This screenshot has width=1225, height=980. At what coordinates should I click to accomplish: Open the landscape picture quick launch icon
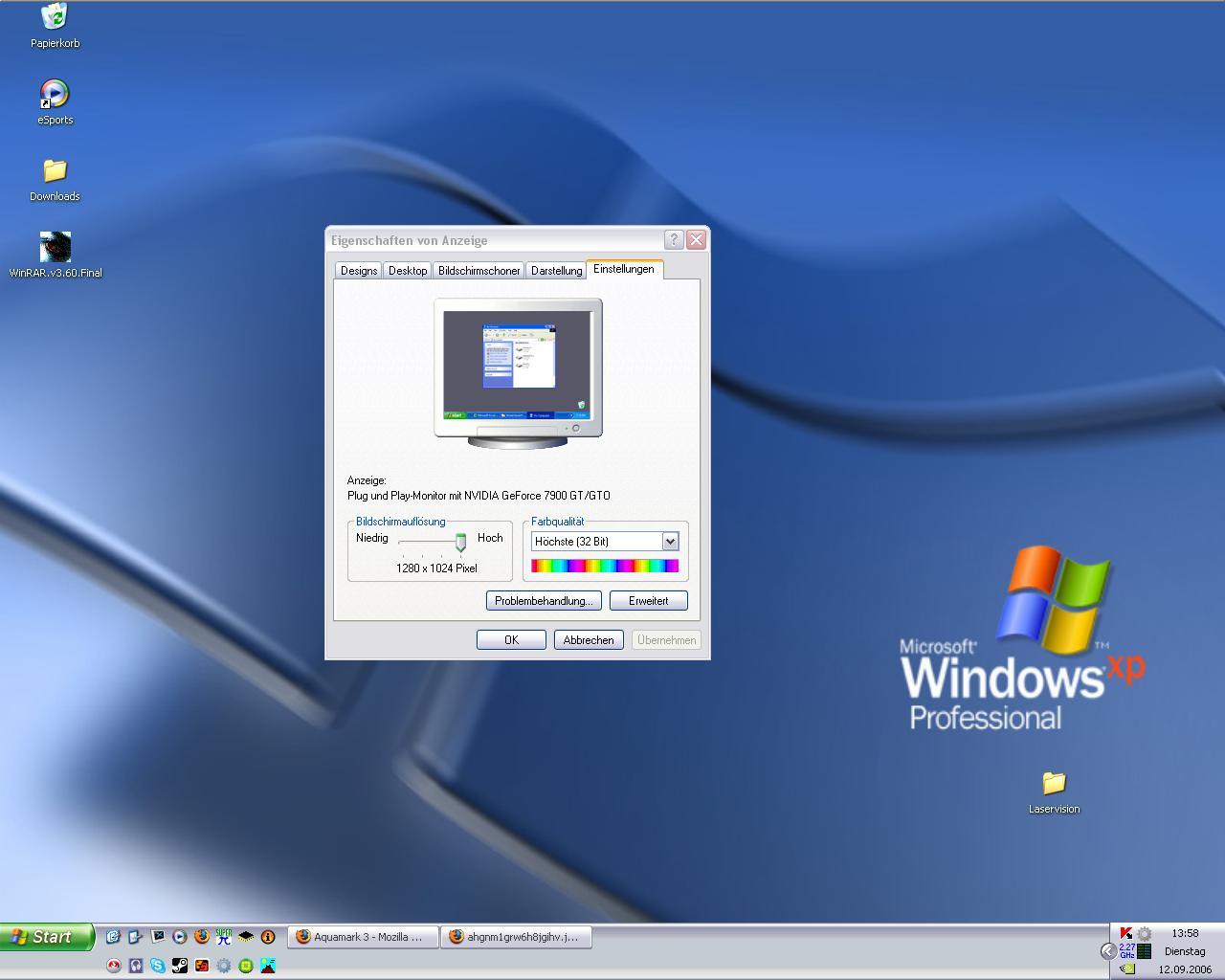point(268,966)
